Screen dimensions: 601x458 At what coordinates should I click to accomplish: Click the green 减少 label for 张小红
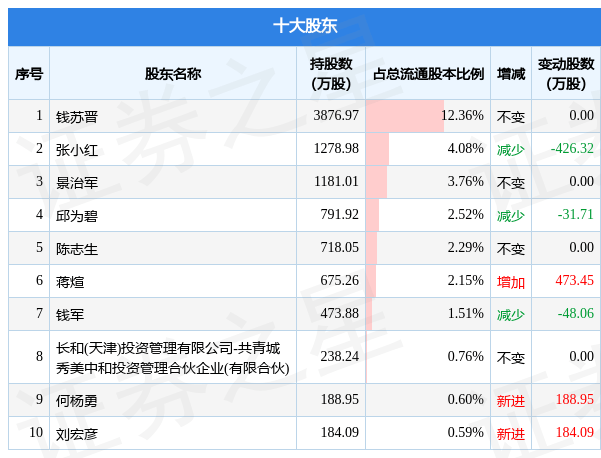510,149
